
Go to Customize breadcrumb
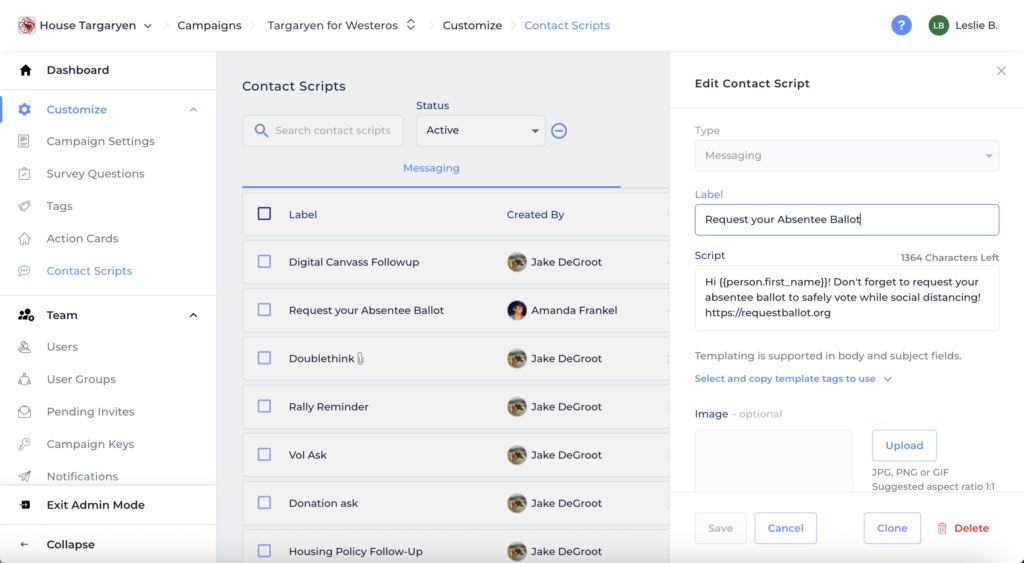pyautogui.click(x=472, y=25)
